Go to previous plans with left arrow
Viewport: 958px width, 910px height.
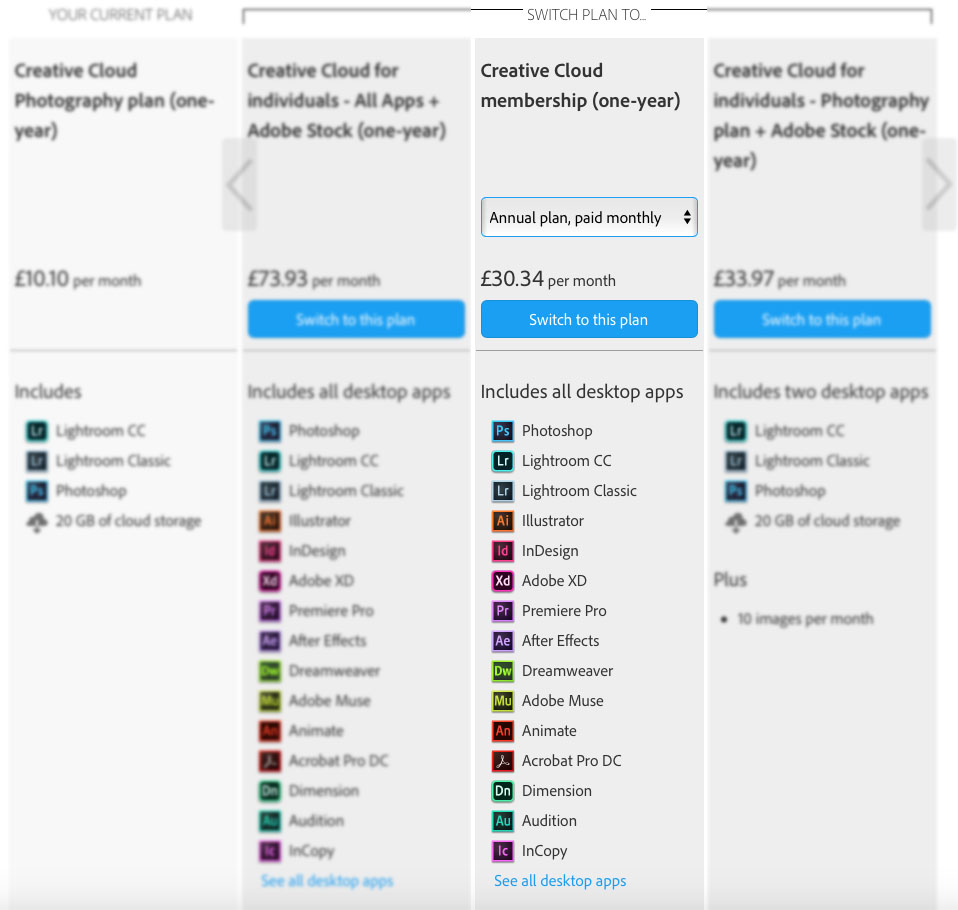[240, 184]
